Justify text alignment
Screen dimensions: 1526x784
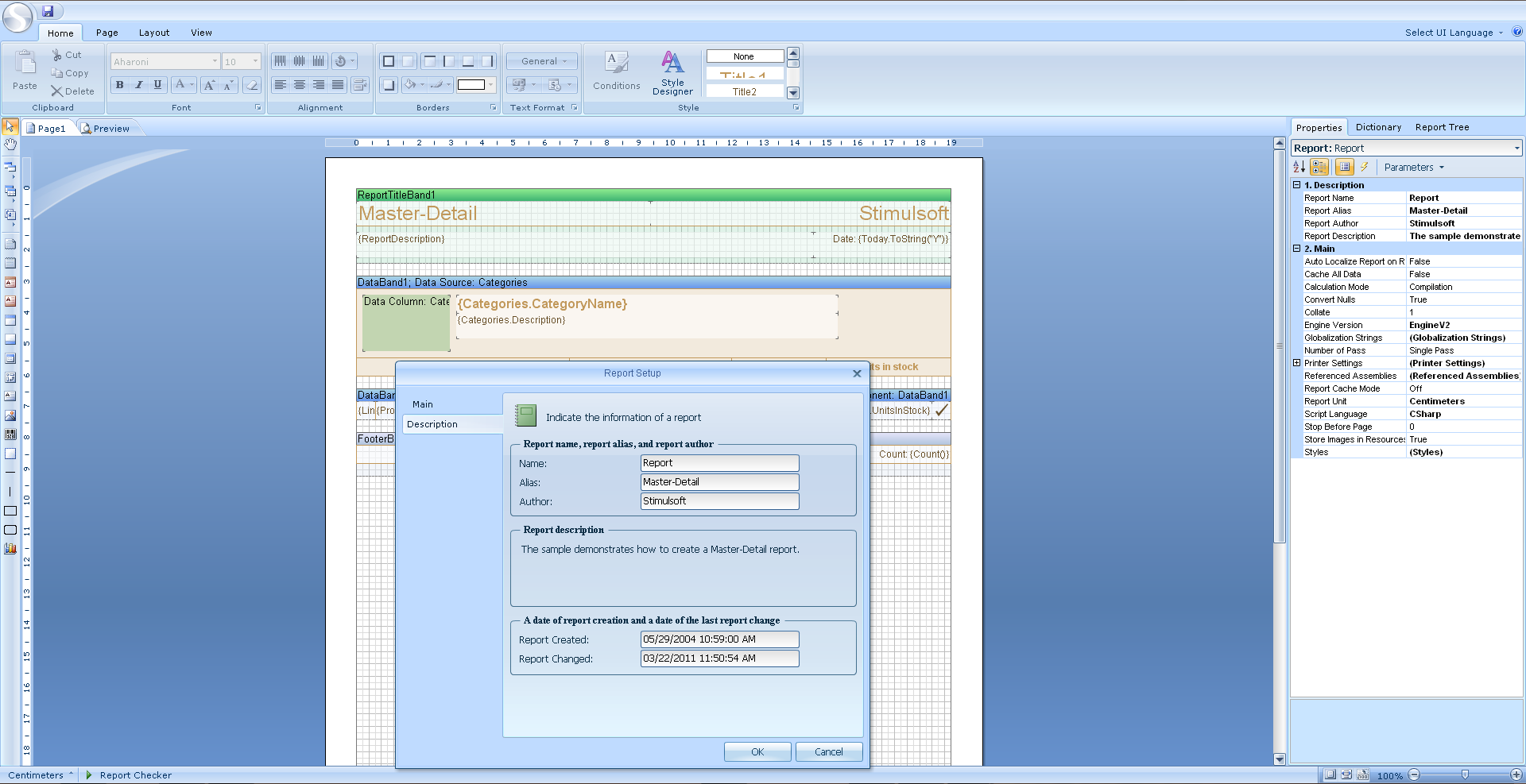[338, 85]
